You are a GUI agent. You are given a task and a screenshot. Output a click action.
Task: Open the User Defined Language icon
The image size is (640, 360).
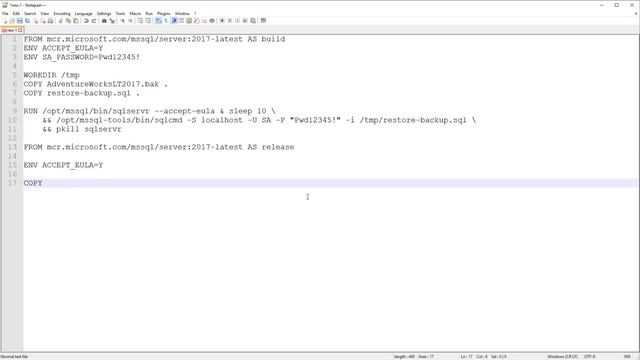click(181, 20)
